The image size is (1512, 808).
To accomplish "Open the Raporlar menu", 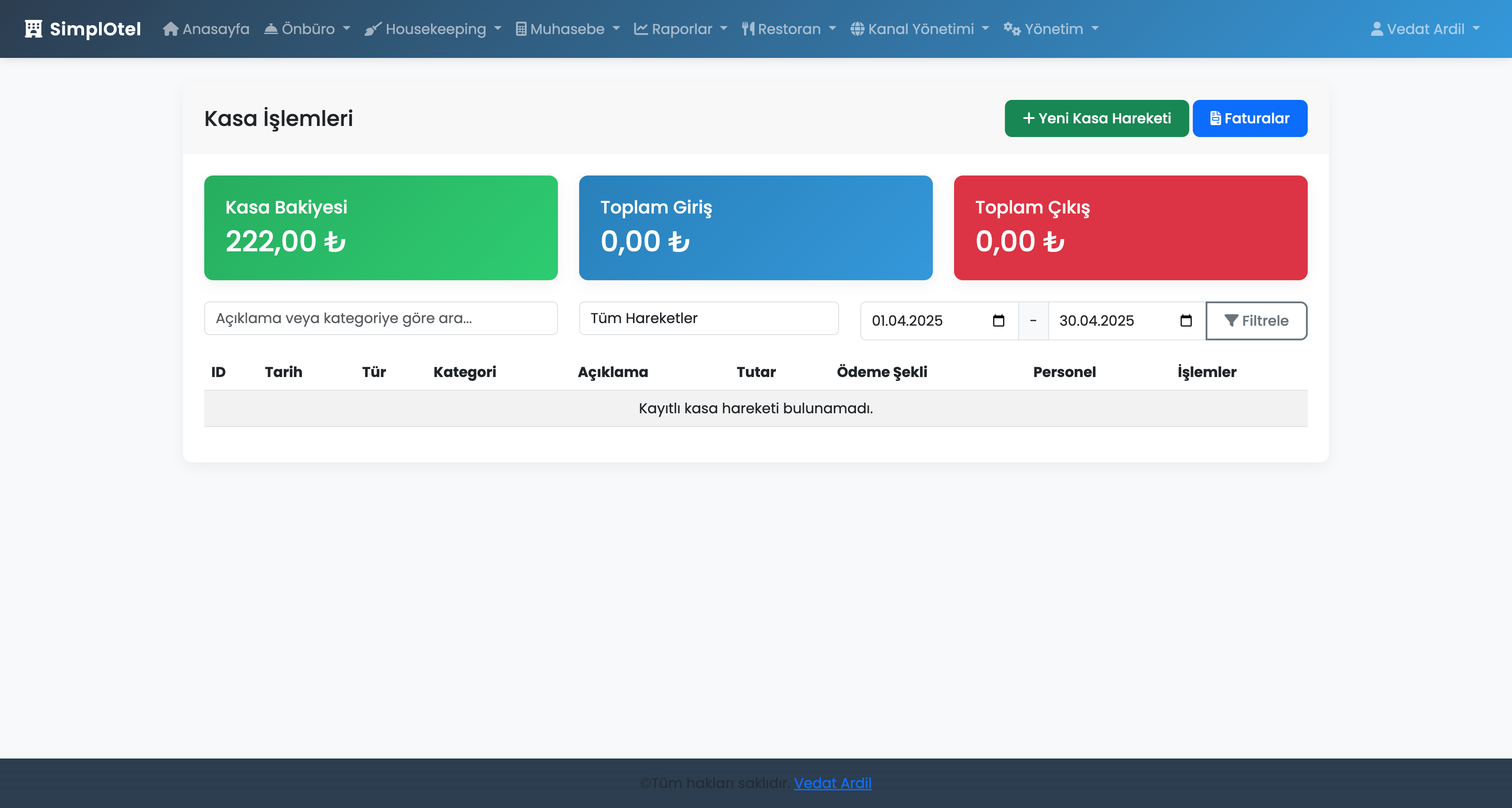I will [x=681, y=29].
